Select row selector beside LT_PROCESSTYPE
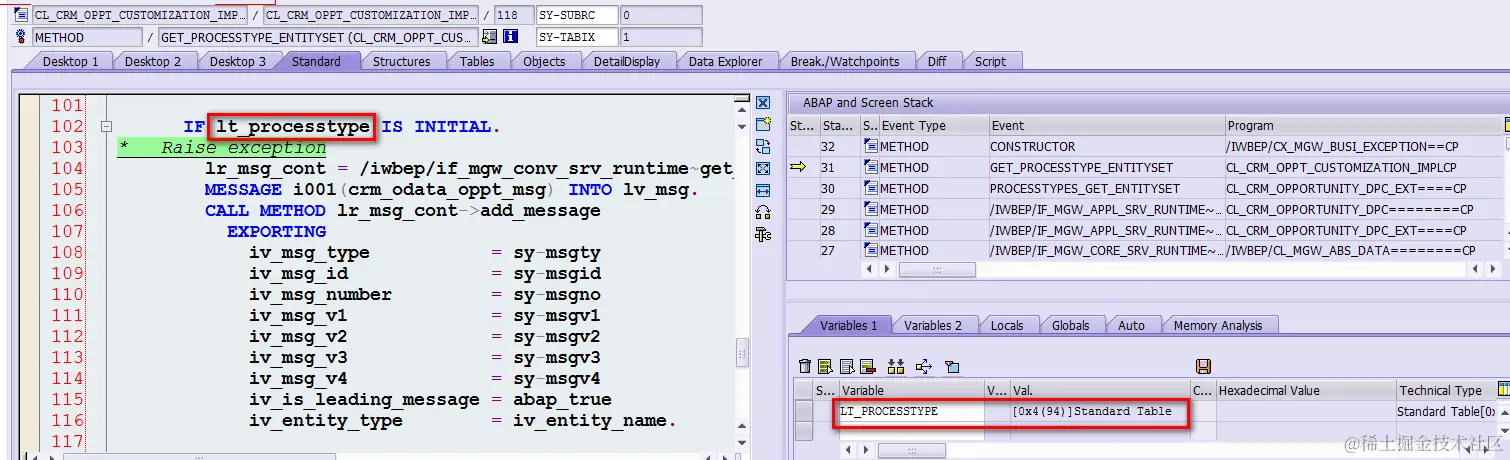This screenshot has height=460, width=1510. point(804,411)
